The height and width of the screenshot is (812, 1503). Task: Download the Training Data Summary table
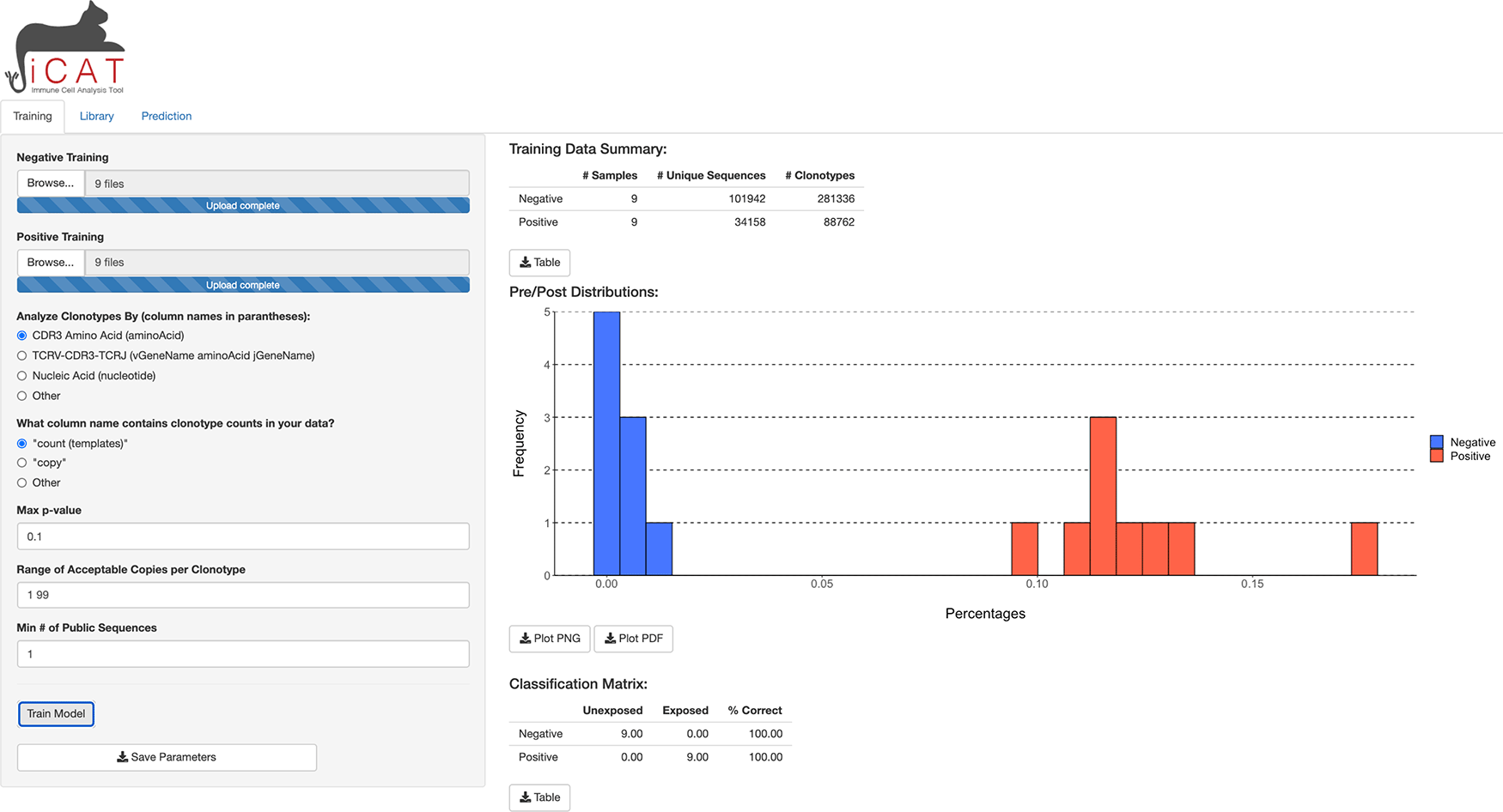(539, 263)
